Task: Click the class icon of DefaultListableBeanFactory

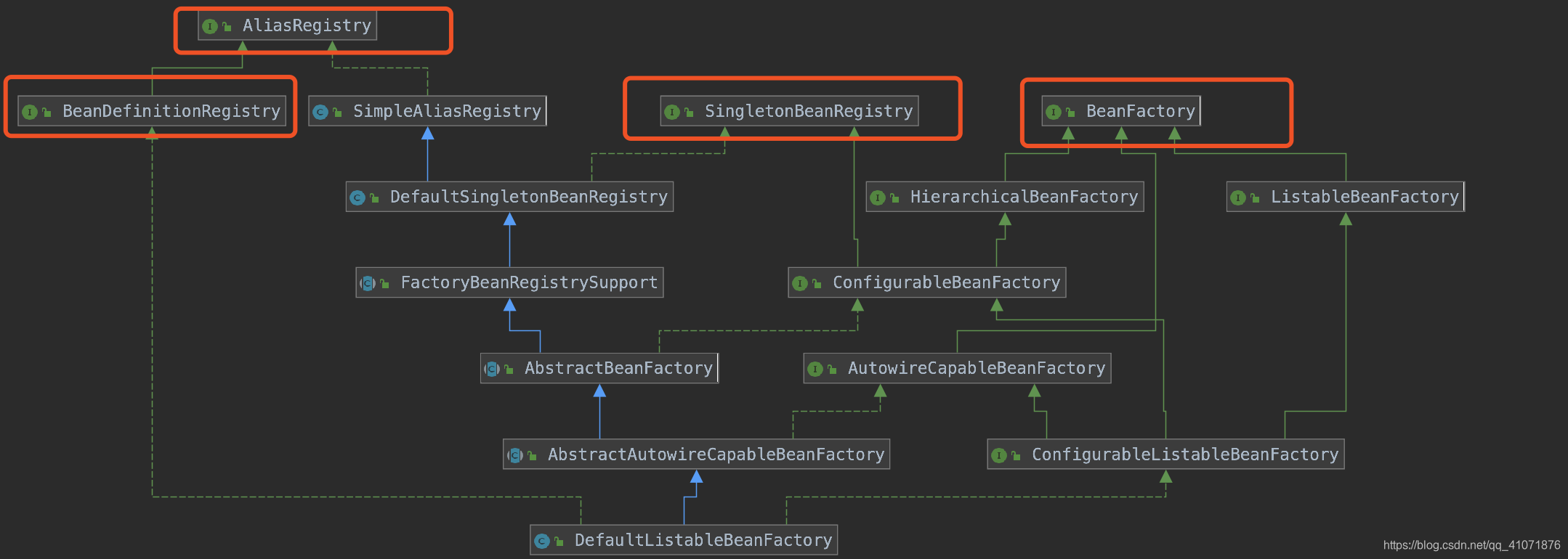Action: pyautogui.click(x=542, y=541)
